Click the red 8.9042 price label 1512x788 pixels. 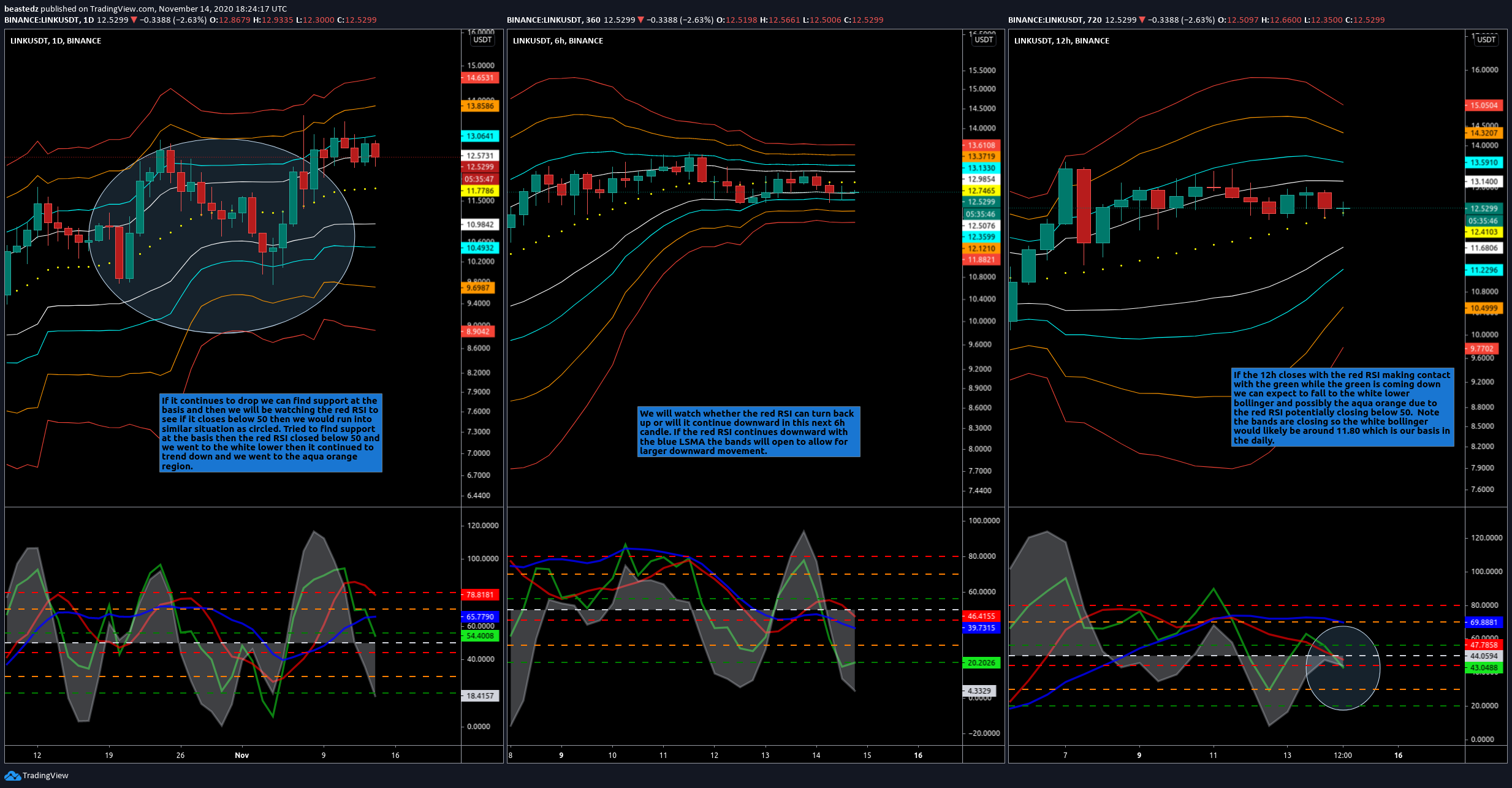click(x=478, y=331)
